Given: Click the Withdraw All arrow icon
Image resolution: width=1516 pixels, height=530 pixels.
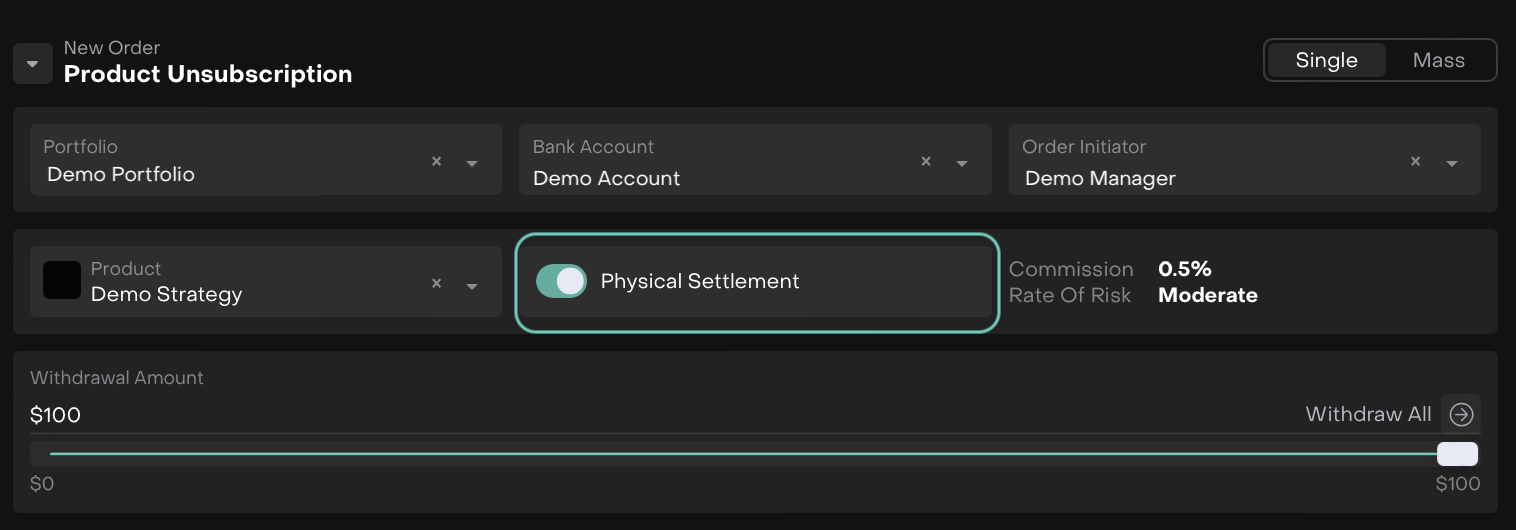Looking at the screenshot, I should click(1461, 414).
